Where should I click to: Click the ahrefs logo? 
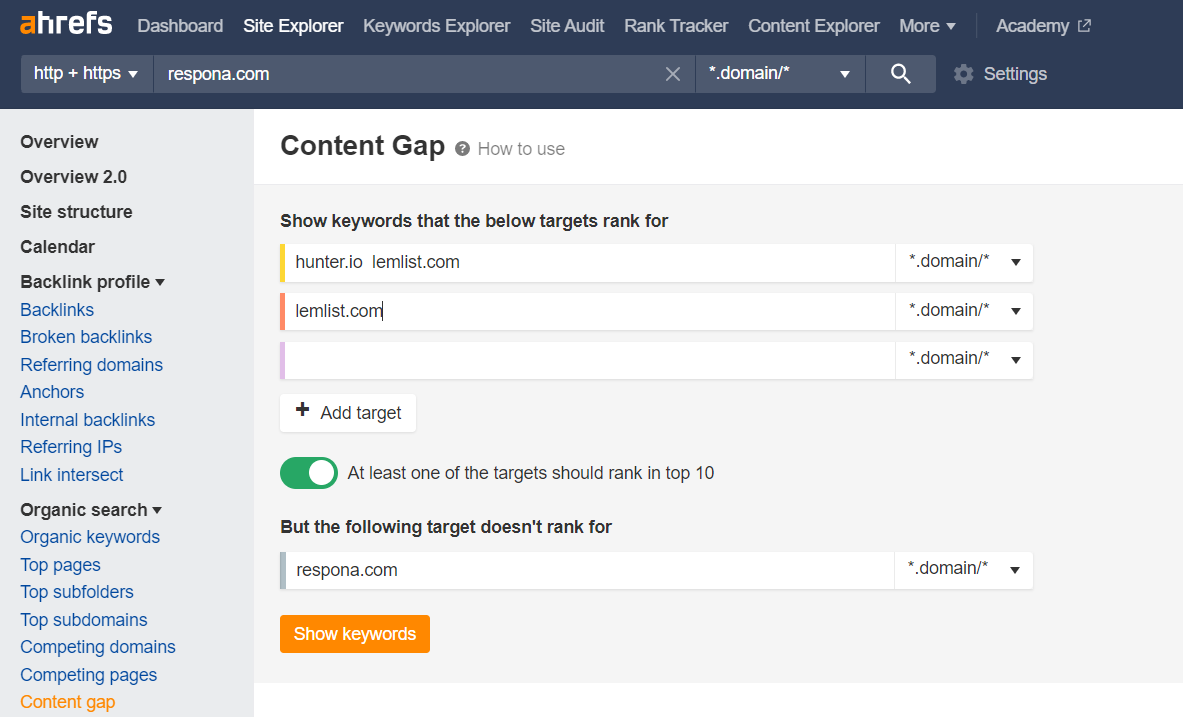66,24
